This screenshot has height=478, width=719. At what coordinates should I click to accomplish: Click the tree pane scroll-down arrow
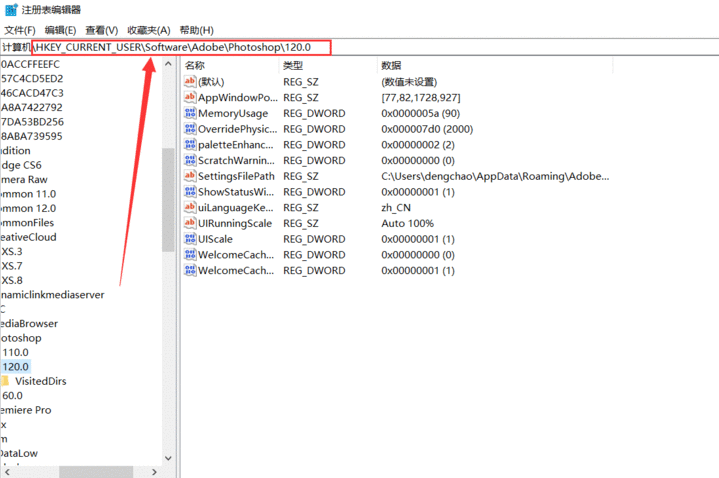[x=168, y=458]
